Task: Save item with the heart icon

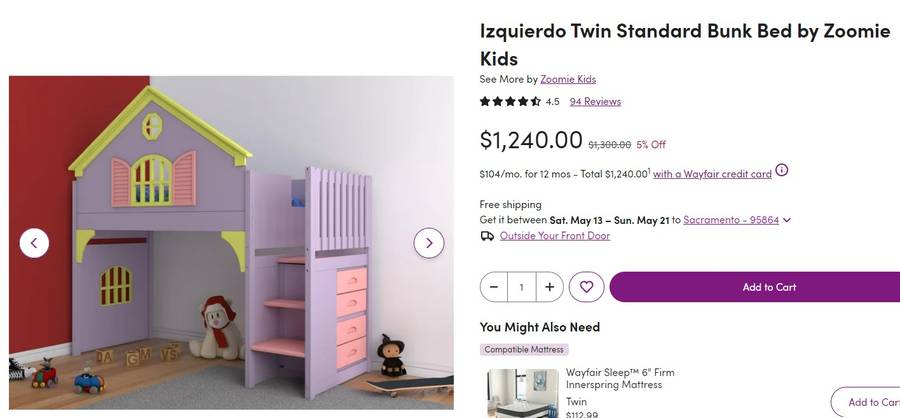Action: point(586,287)
